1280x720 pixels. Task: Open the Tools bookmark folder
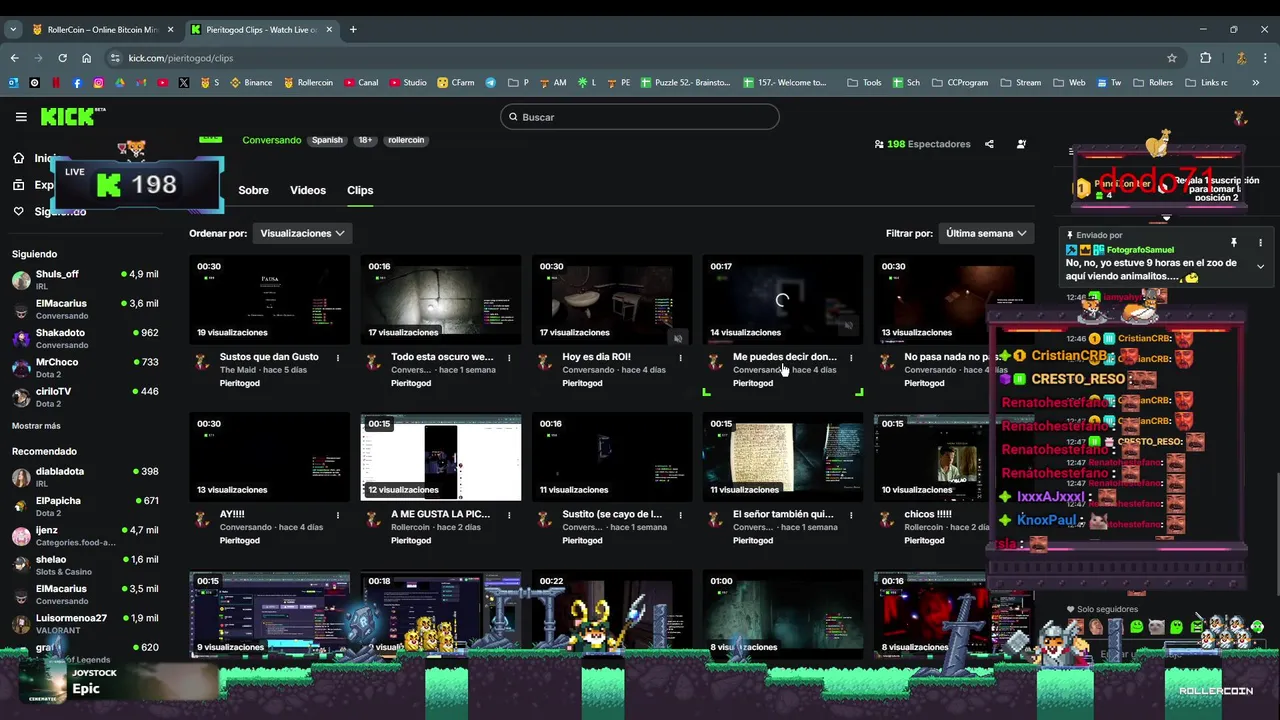click(865, 83)
